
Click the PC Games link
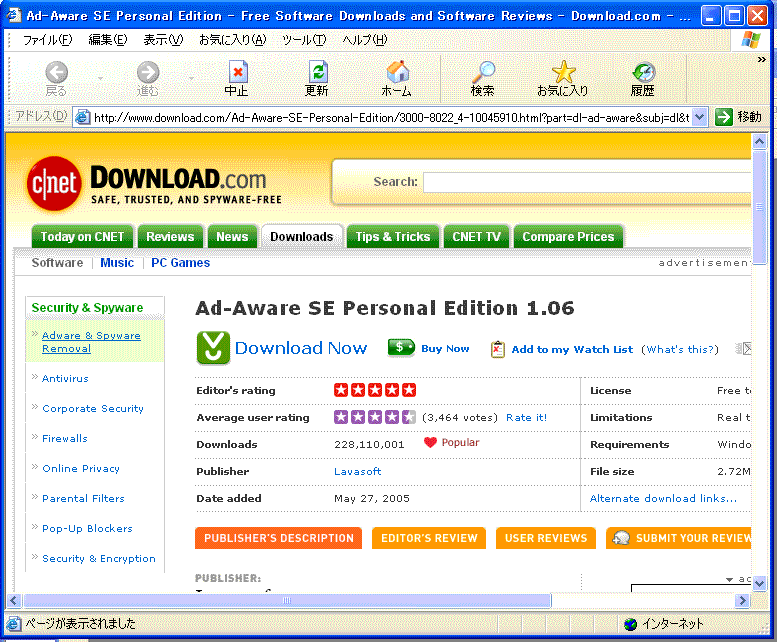tap(180, 263)
